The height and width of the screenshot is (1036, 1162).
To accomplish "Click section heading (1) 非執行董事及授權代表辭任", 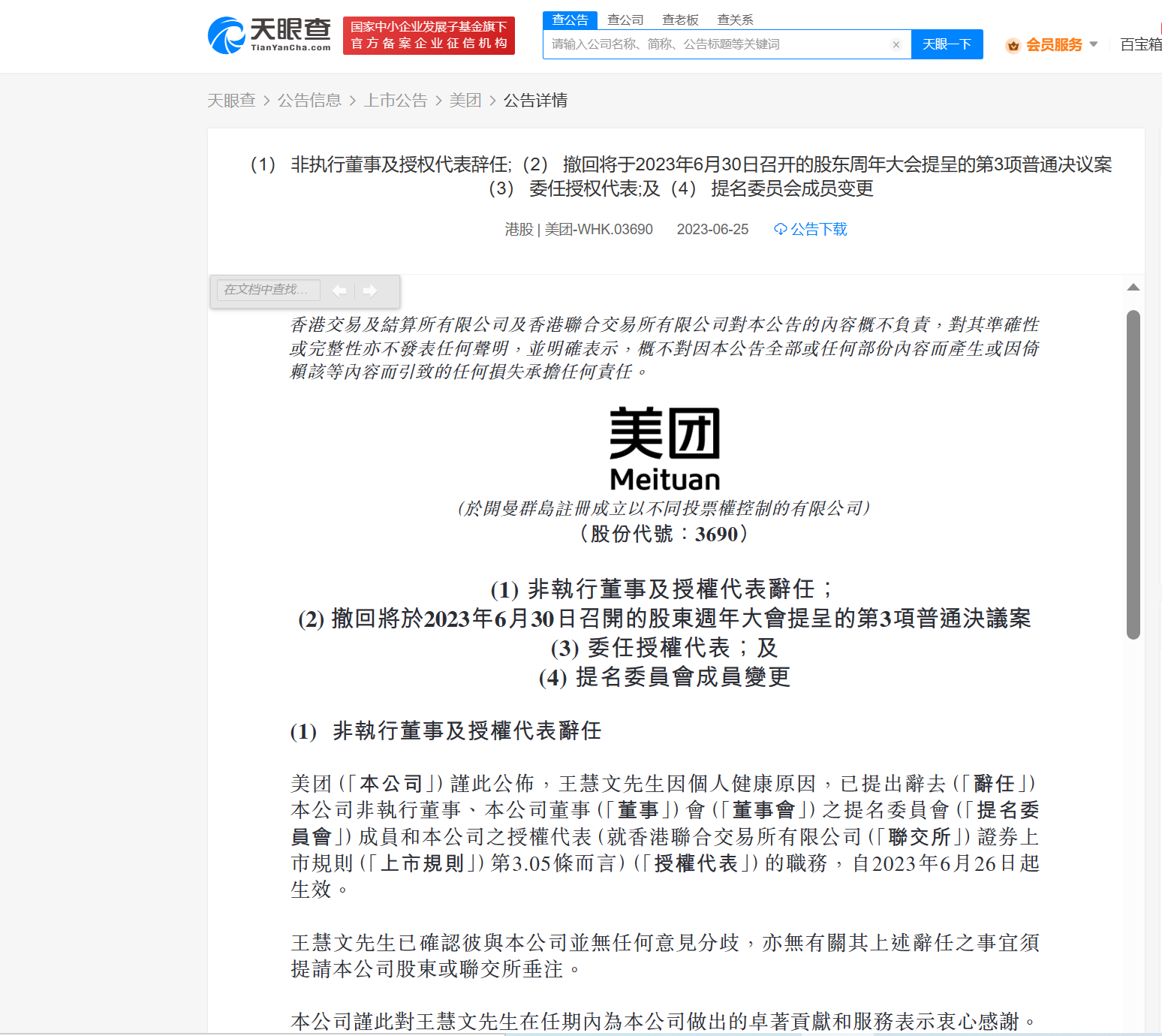I will 446,731.
